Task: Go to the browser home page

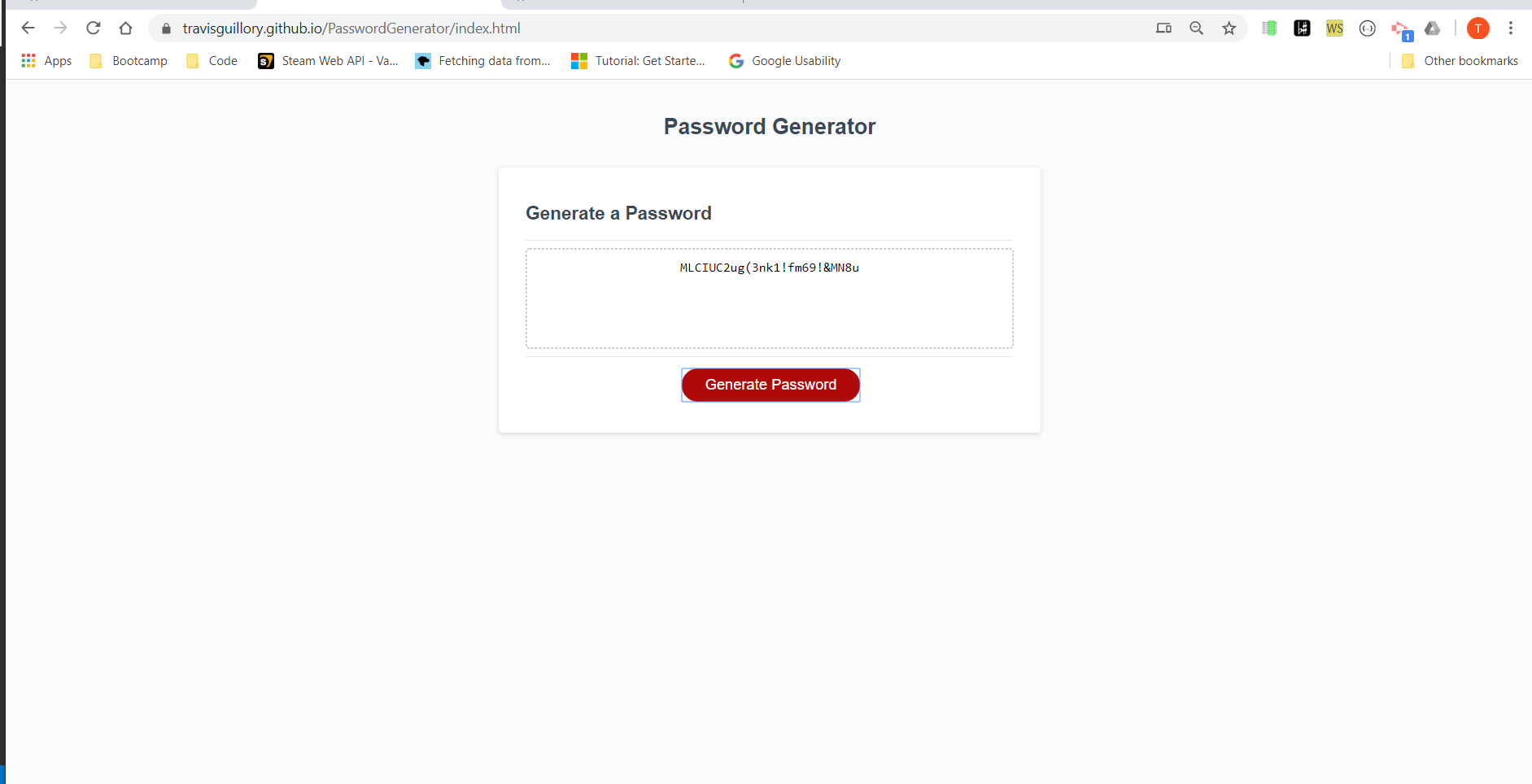Action: 125,28
